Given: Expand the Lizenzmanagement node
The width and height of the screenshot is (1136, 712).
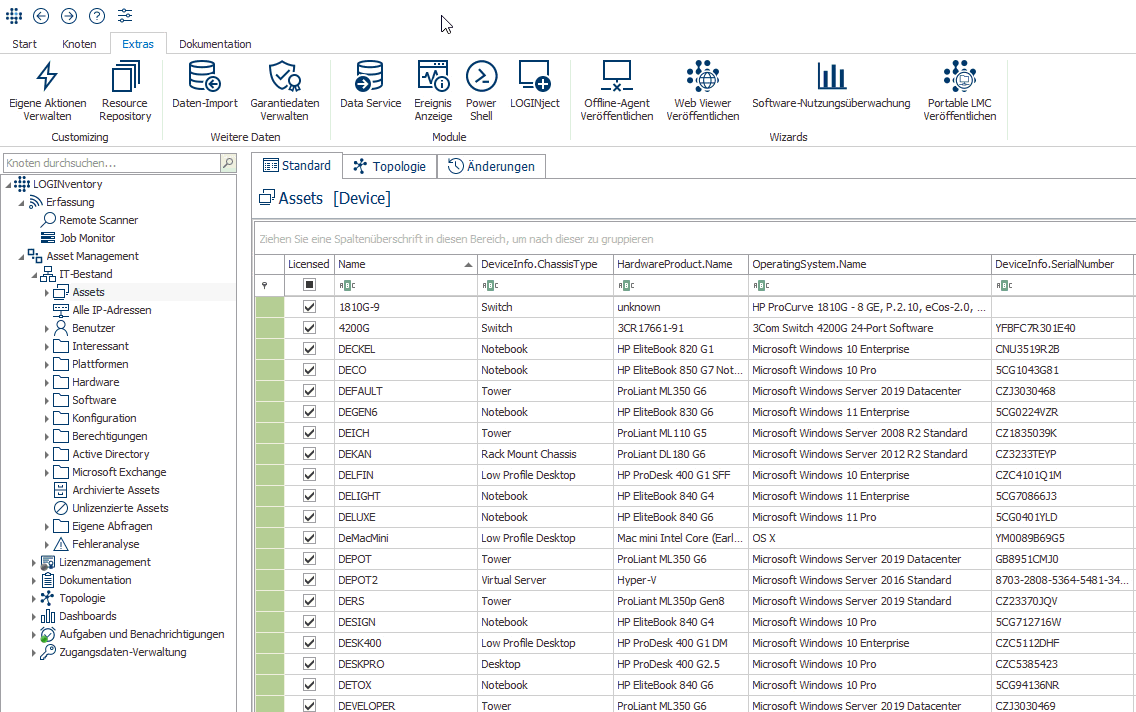Looking at the screenshot, I should pos(34,562).
